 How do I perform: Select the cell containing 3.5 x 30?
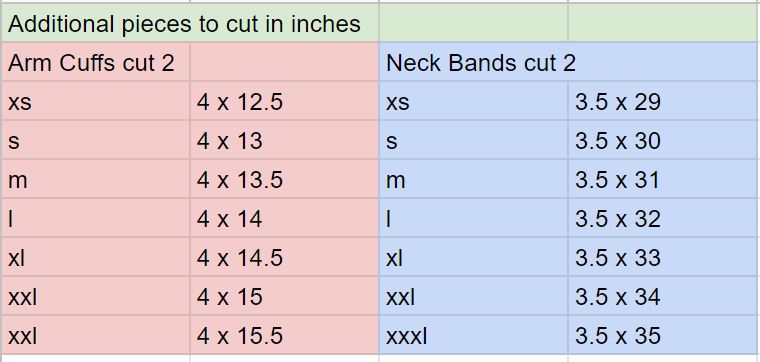click(x=663, y=141)
